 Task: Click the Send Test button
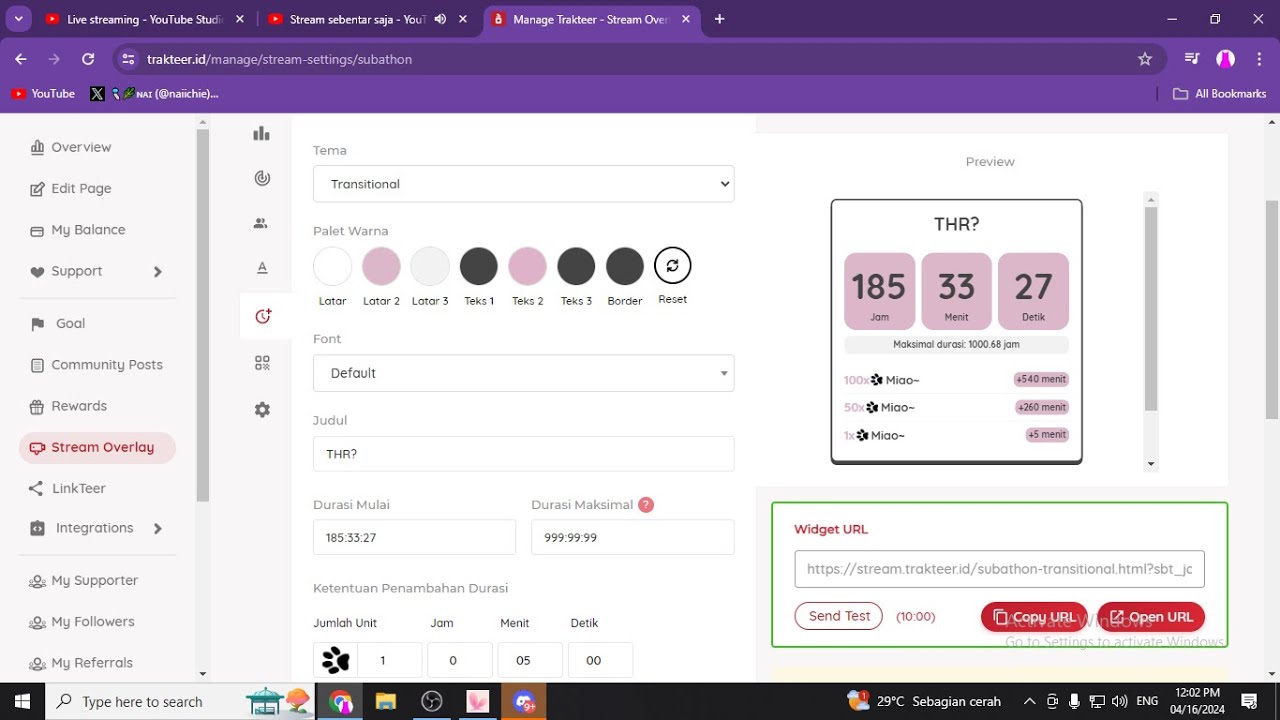pyautogui.click(x=839, y=616)
